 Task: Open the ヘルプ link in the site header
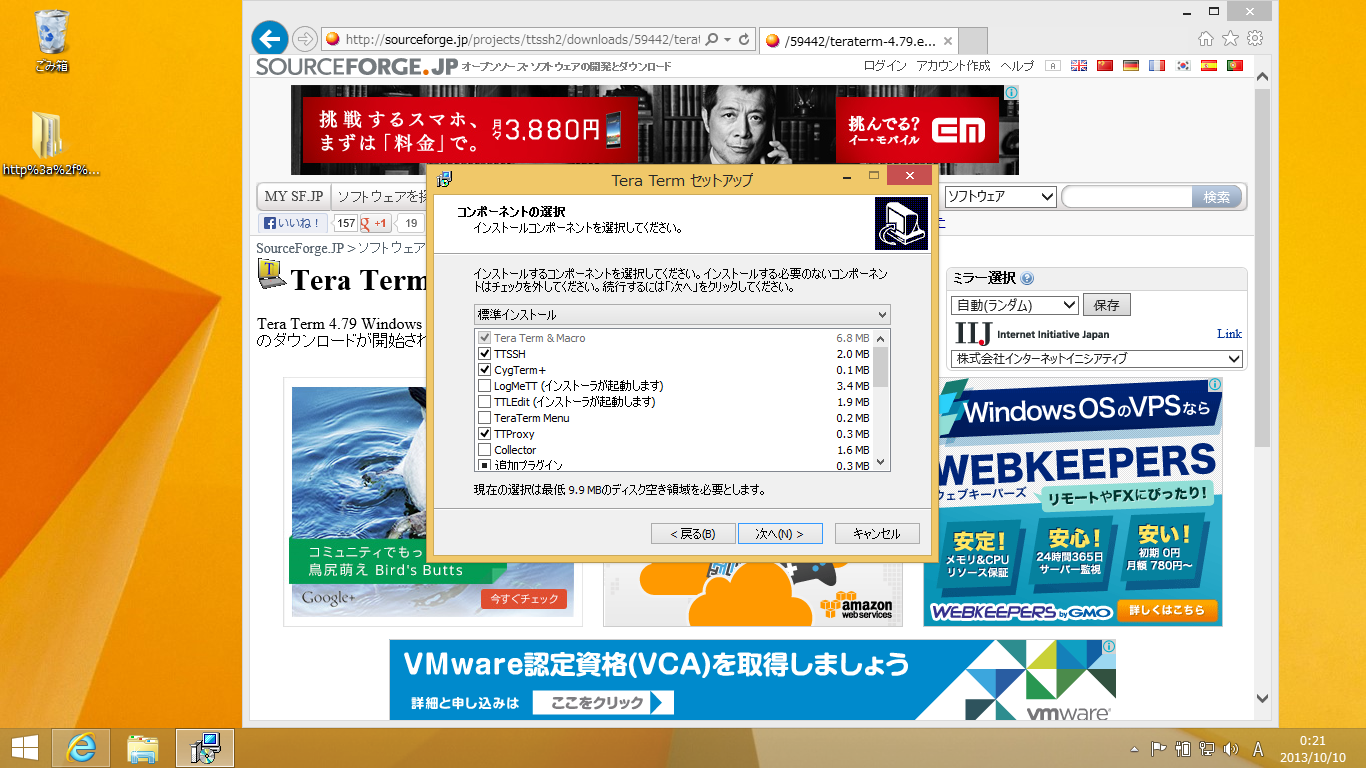coord(1018,66)
